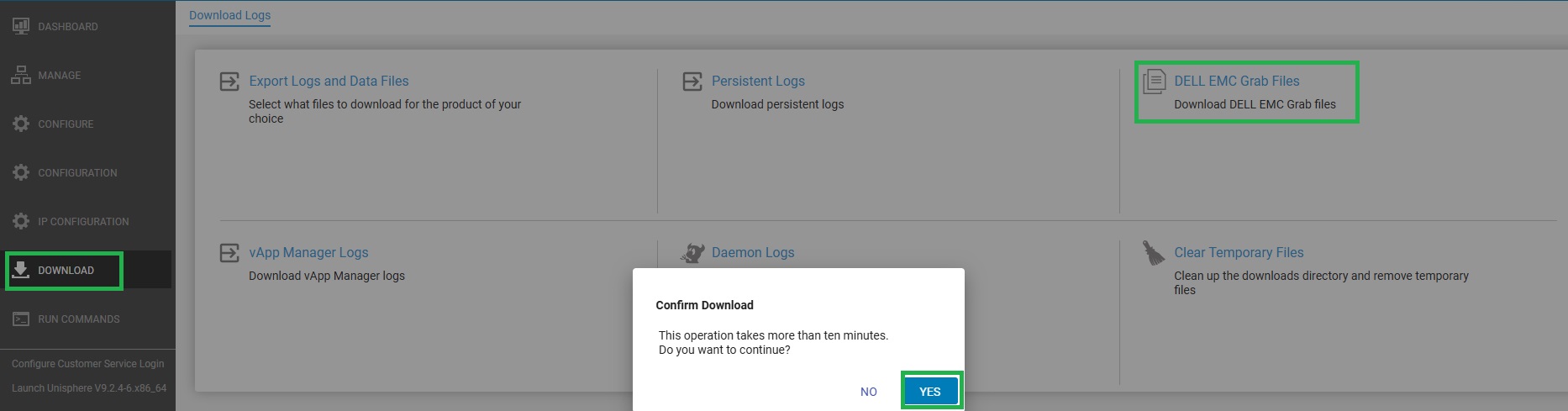Image resolution: width=1568 pixels, height=411 pixels.
Task: Click the Download arrow icon in sidebar
Action: pyautogui.click(x=21, y=270)
